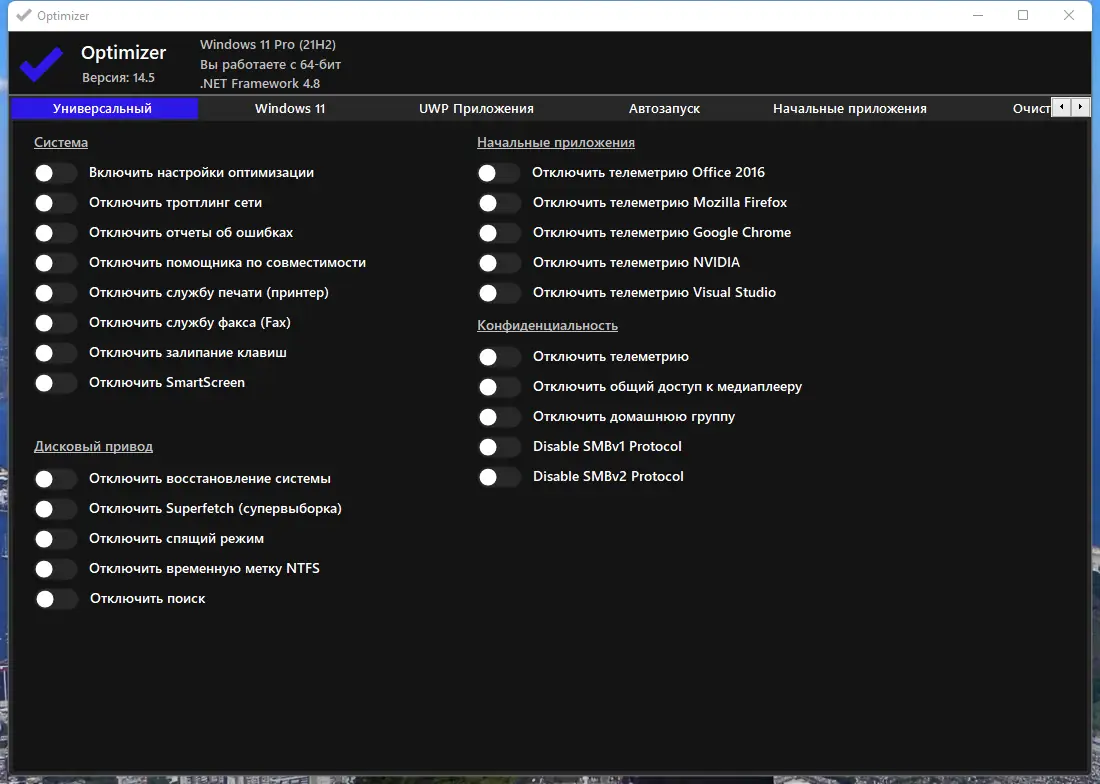Toggle Отключить SmartScreen switch
The height and width of the screenshot is (784, 1100).
[x=55, y=383]
